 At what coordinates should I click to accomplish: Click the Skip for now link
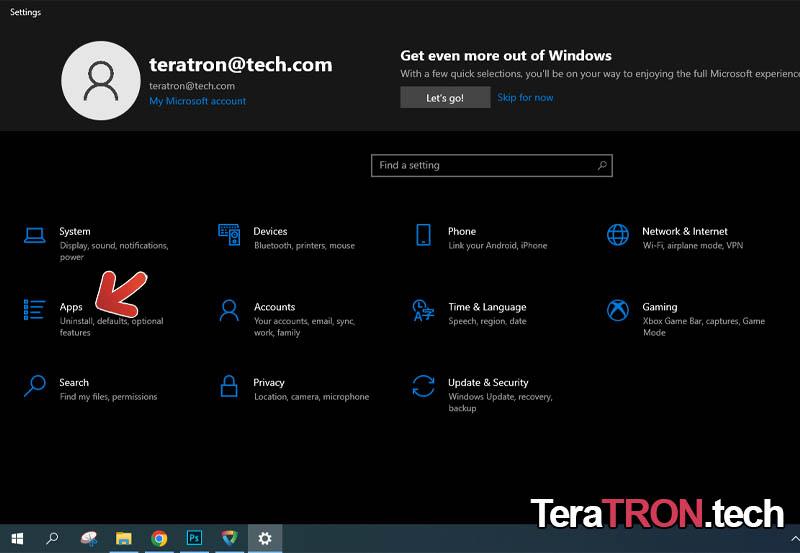coord(525,97)
